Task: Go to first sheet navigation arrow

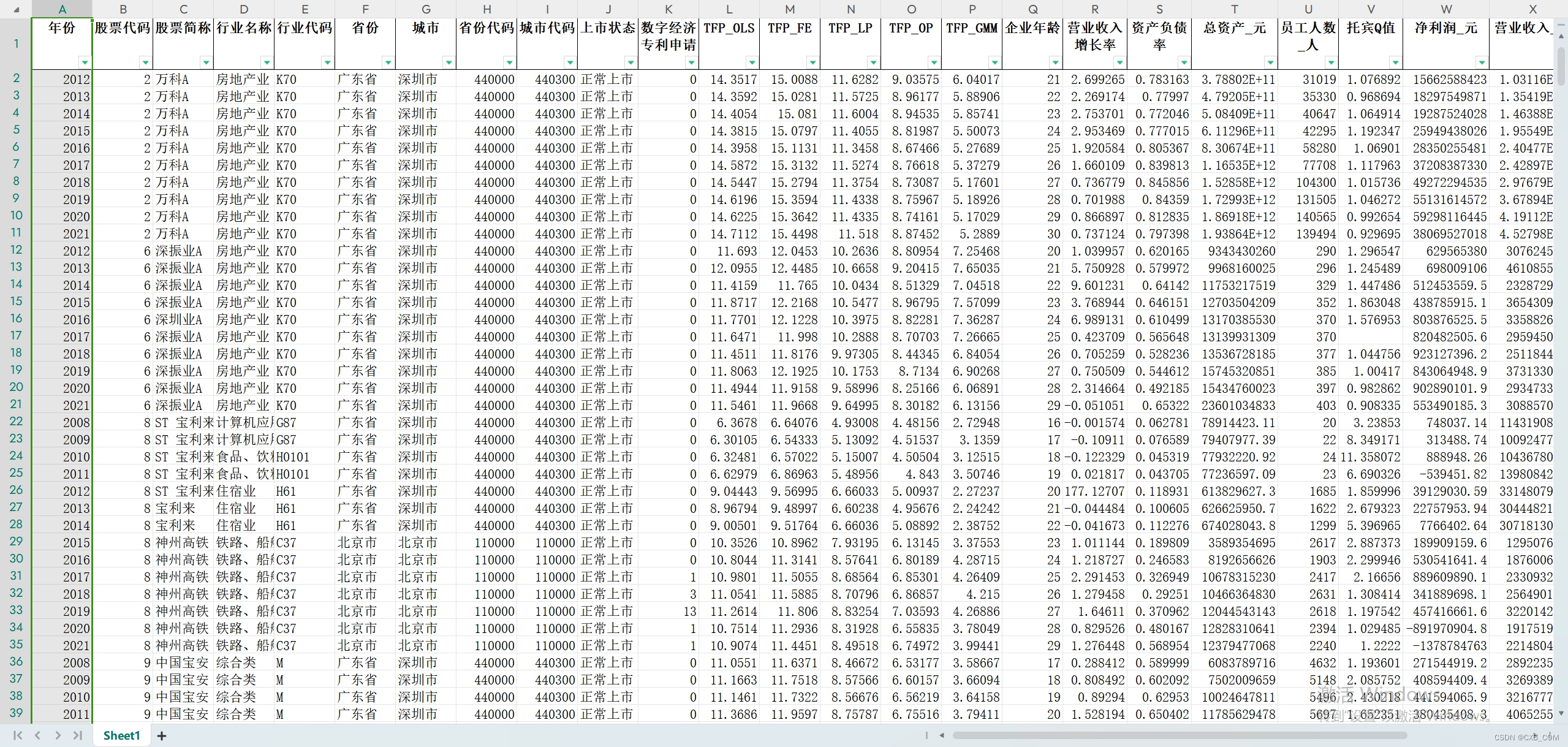Action: point(18,735)
